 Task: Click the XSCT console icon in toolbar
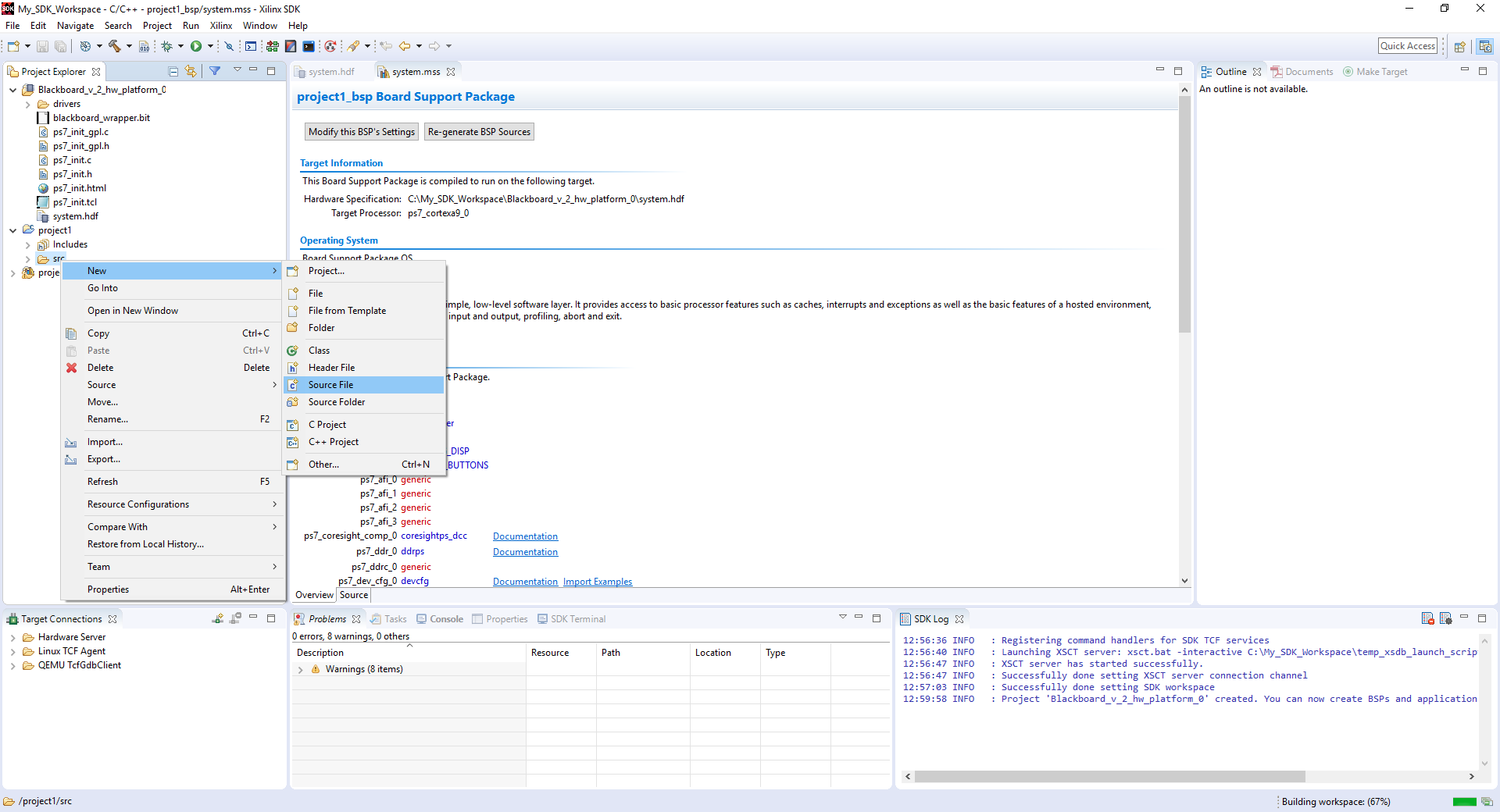(309, 46)
